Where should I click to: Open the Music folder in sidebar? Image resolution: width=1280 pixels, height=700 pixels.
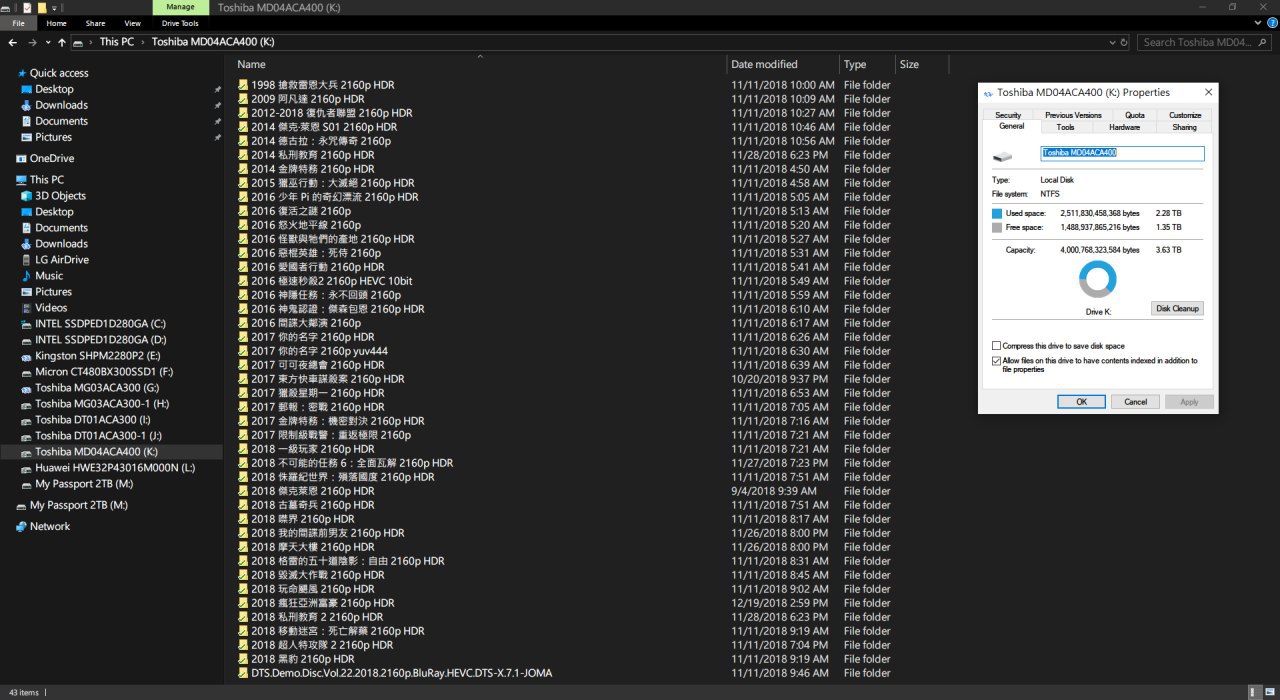point(49,276)
